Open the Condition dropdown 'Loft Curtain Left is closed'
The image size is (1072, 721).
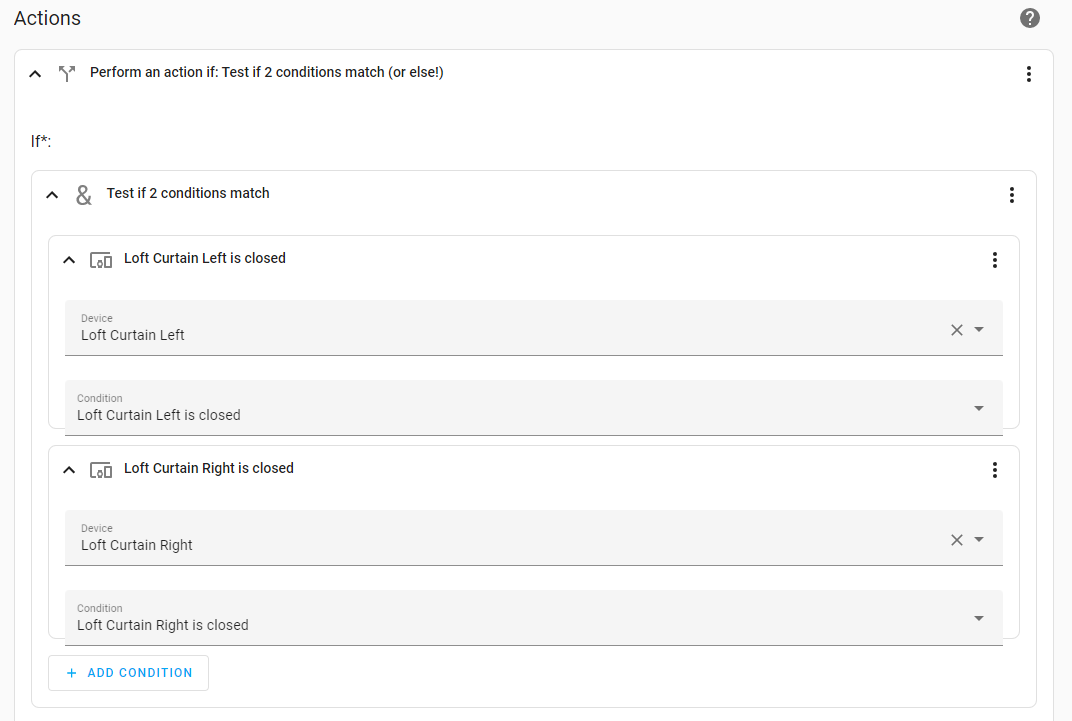tap(979, 408)
